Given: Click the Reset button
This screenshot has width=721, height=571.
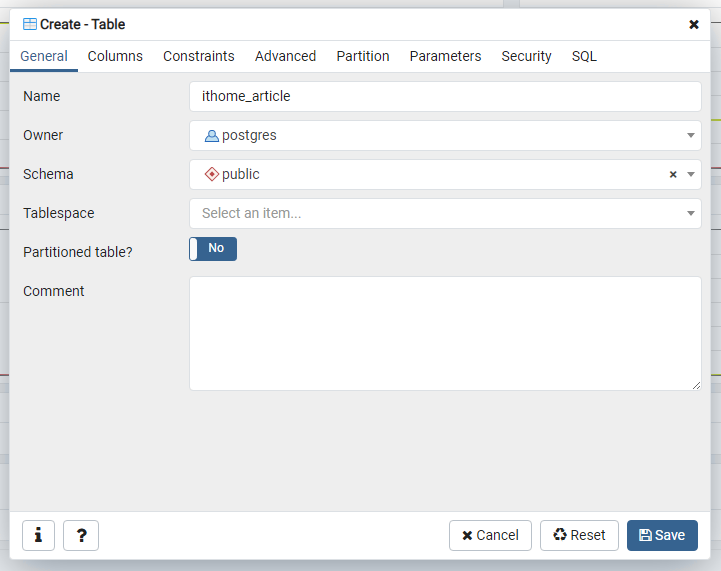Looking at the screenshot, I should [x=579, y=535].
